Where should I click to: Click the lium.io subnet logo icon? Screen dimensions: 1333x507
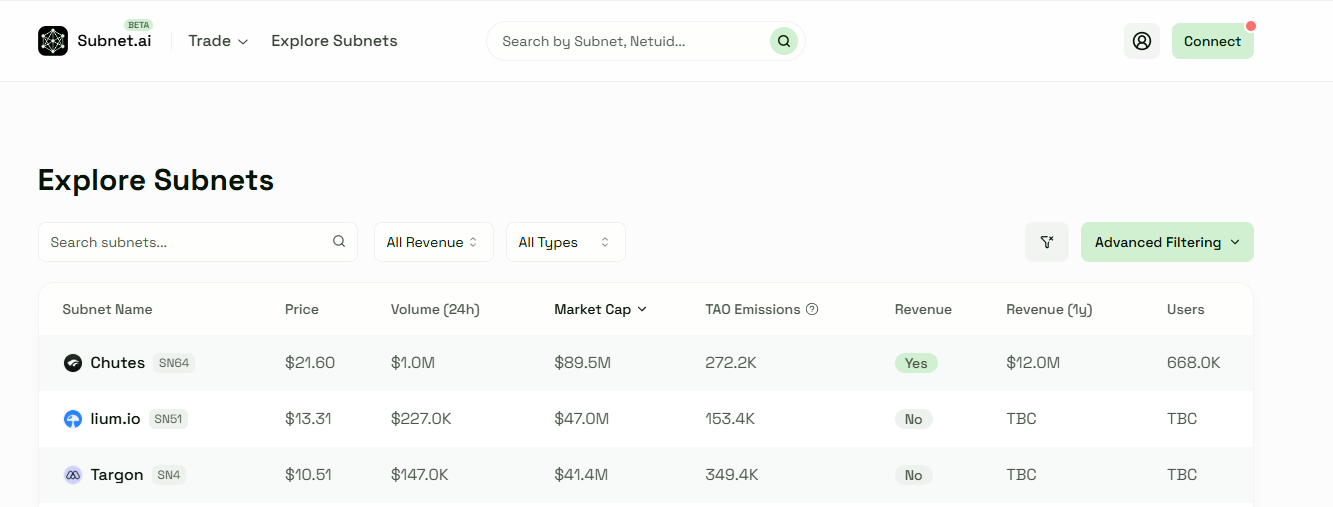[x=73, y=419]
